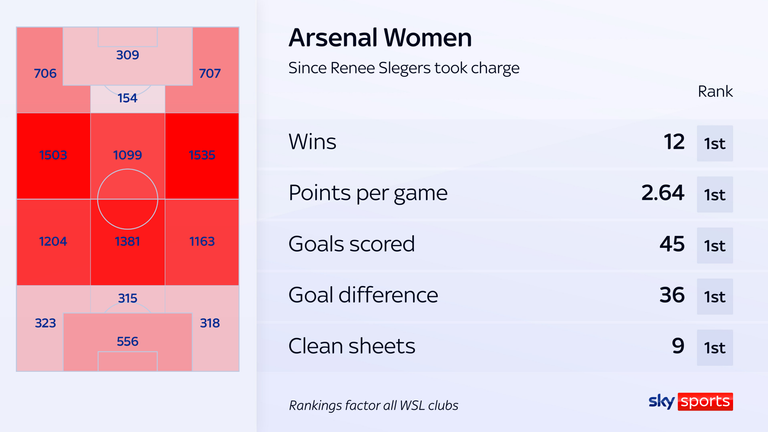768x432 pixels.
Task: Click the central zone labeled 1381
Action: (x=127, y=242)
